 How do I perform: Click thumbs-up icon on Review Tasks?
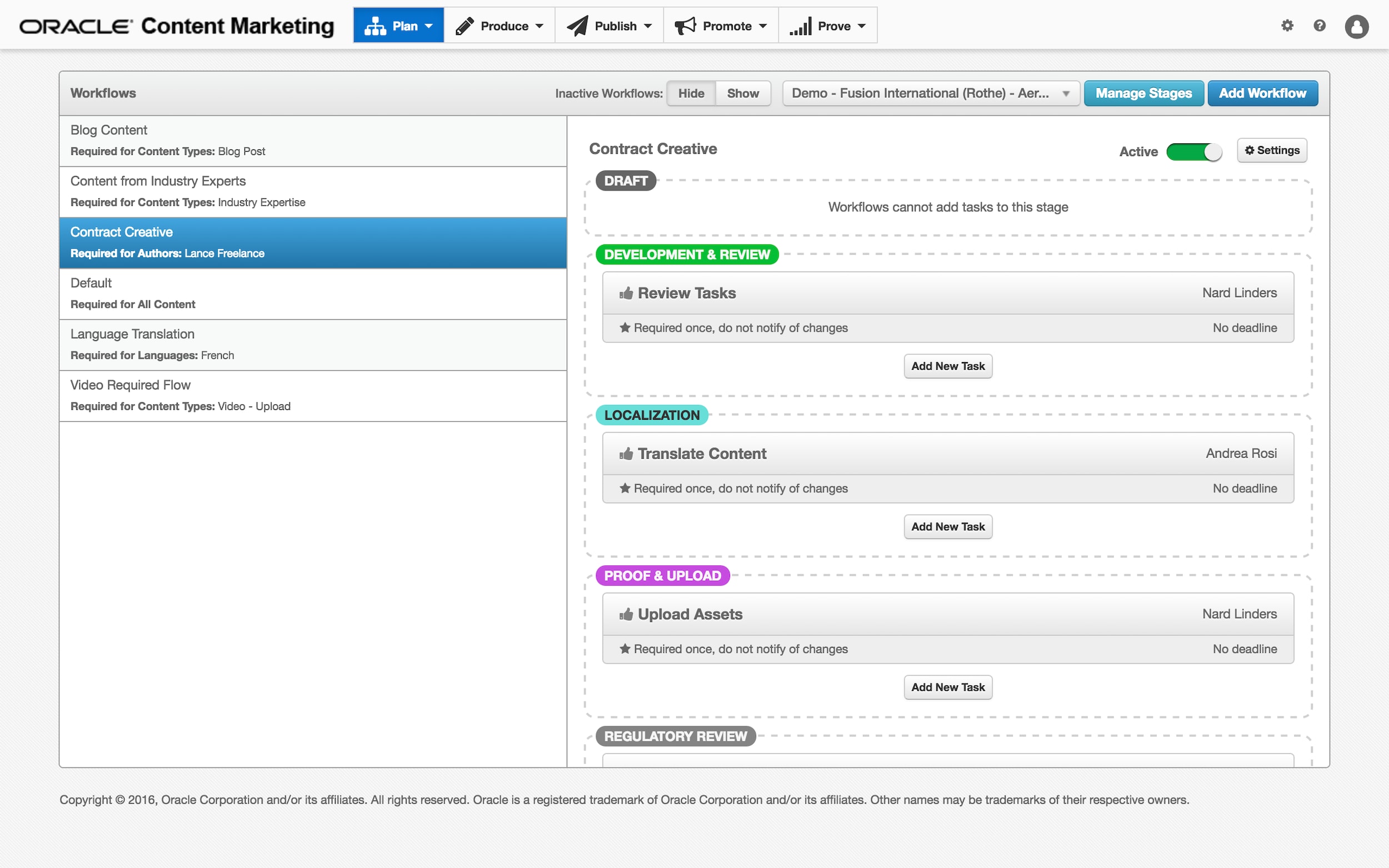pyautogui.click(x=626, y=293)
